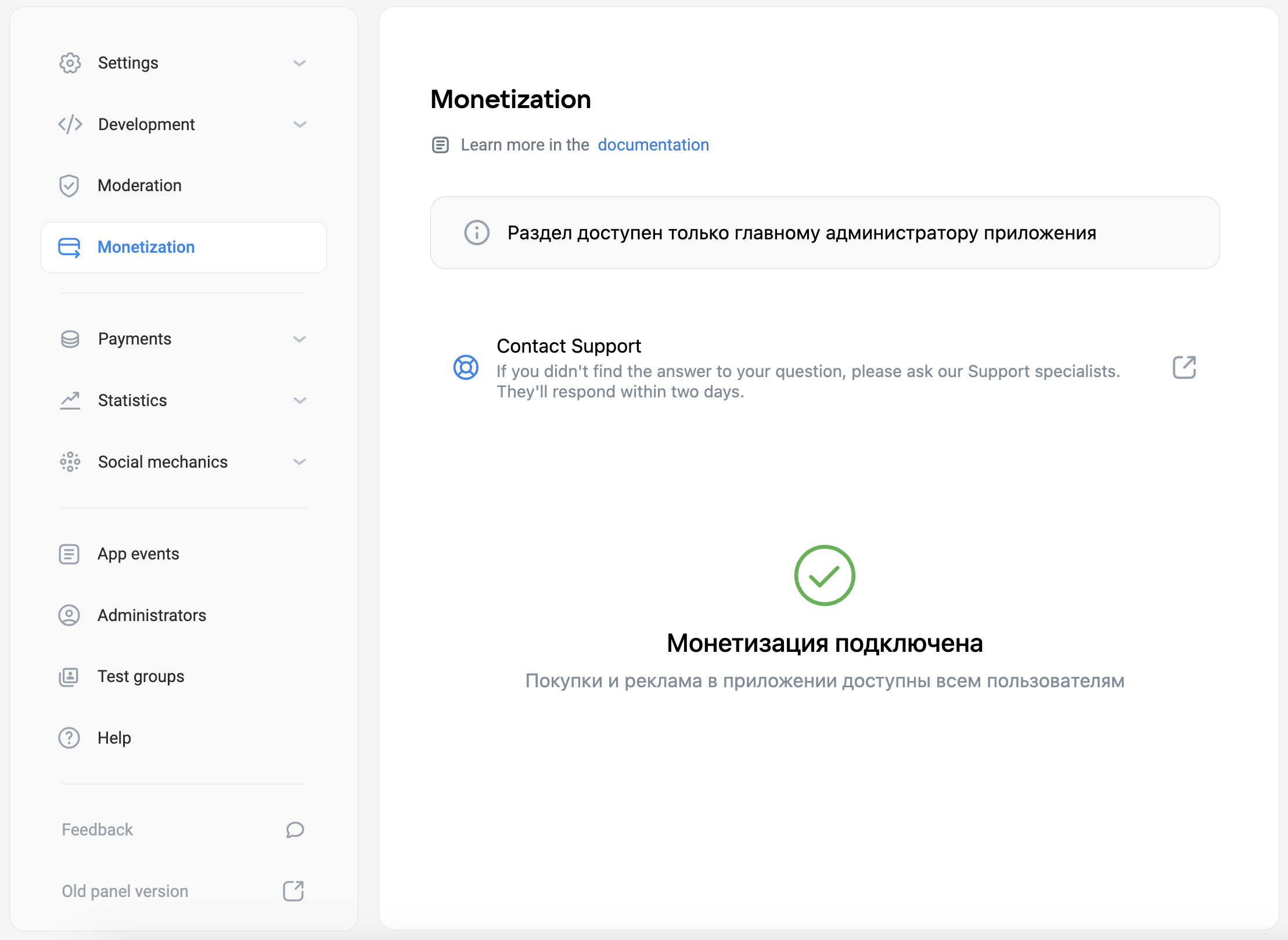The image size is (1288, 940).
Task: Click the document icon beside Learn more
Action: (440, 145)
